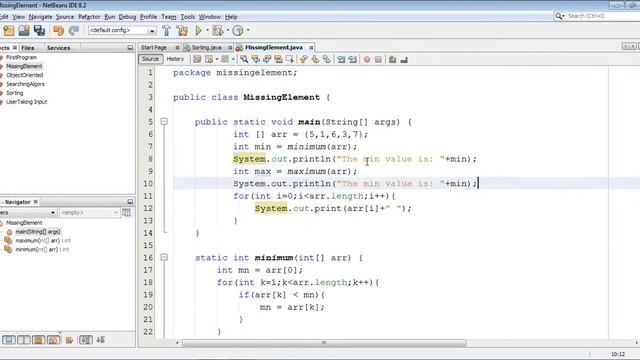Image resolution: width=640 pixels, height=360 pixels.
Task: Collapse the minimum method fold on line 16
Action: (x=164, y=257)
